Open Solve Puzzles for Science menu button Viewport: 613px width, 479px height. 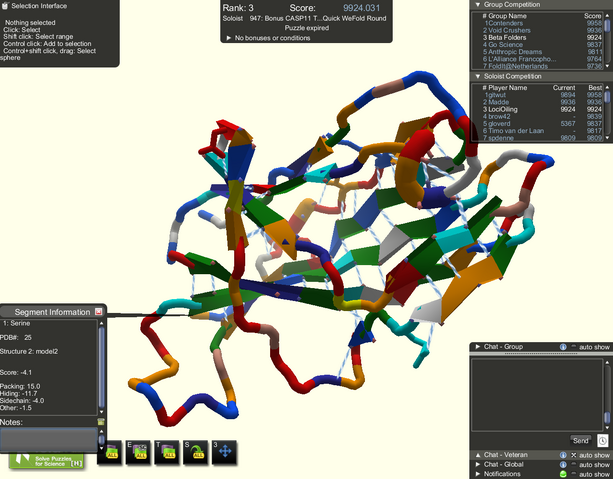point(46,461)
